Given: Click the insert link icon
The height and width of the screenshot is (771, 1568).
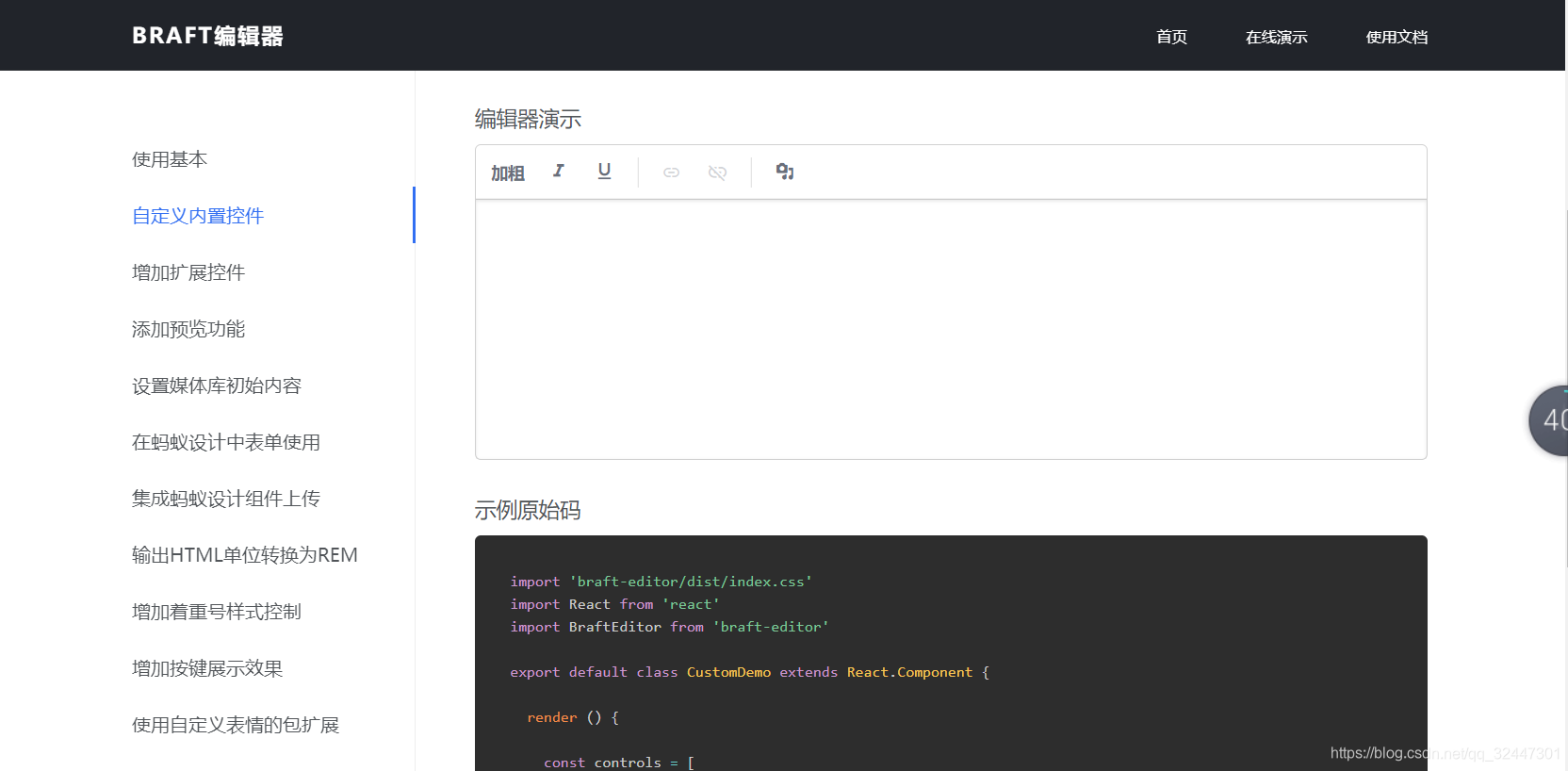Looking at the screenshot, I should pos(671,172).
